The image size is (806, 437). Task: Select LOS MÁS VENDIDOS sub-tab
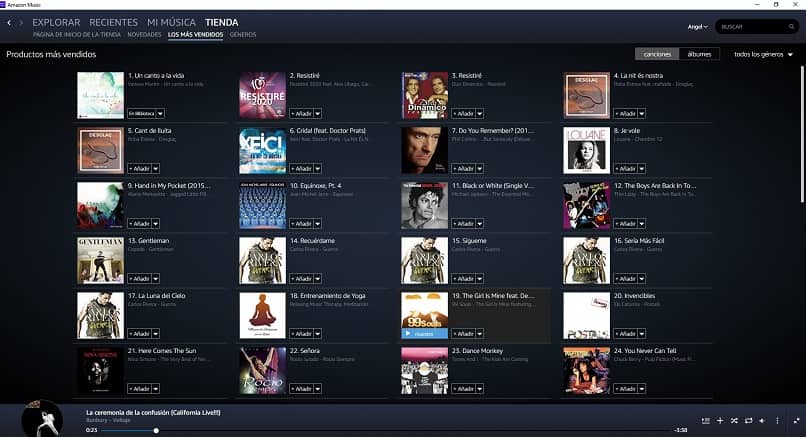195,34
